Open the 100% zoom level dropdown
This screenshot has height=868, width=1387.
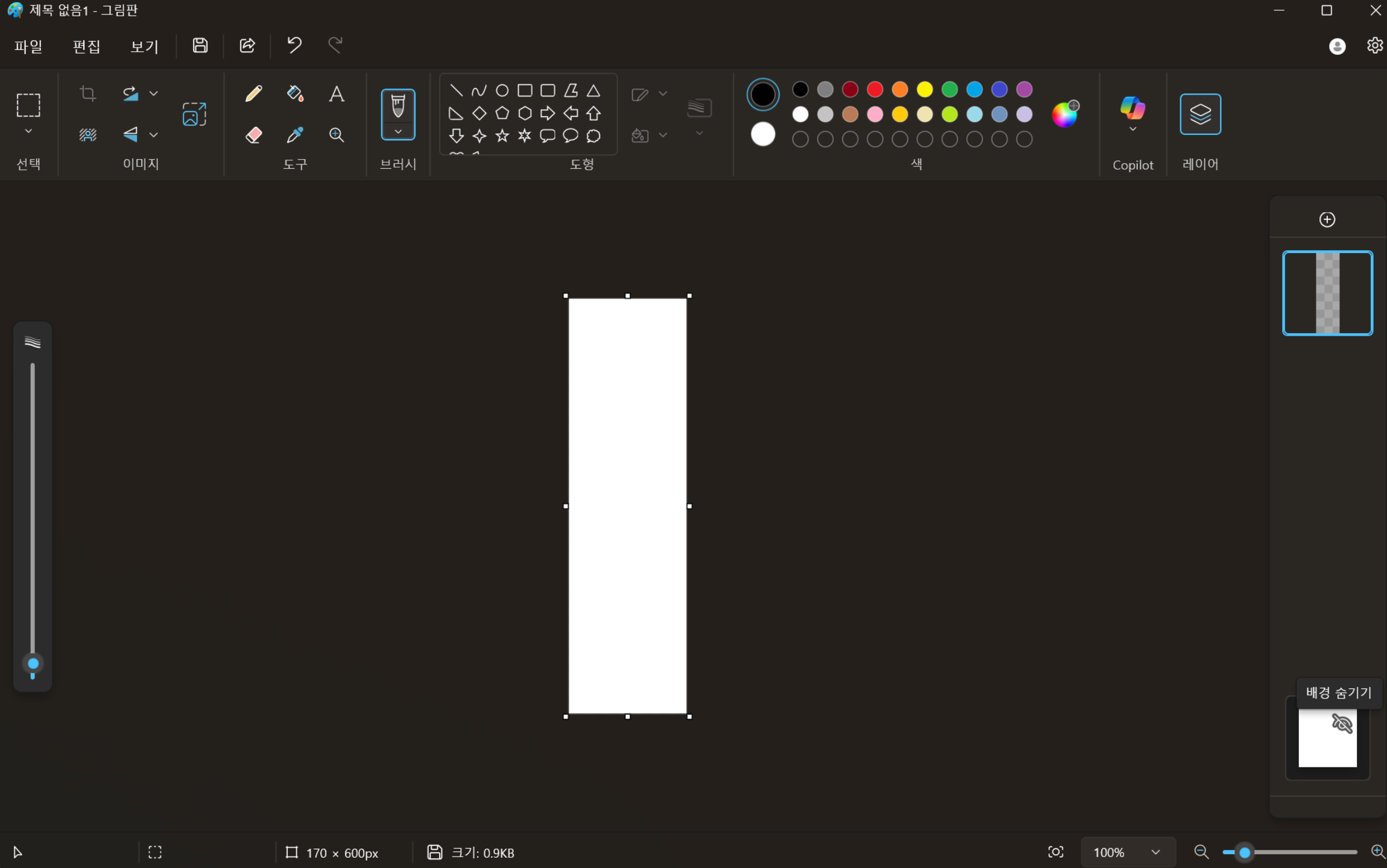1155,852
